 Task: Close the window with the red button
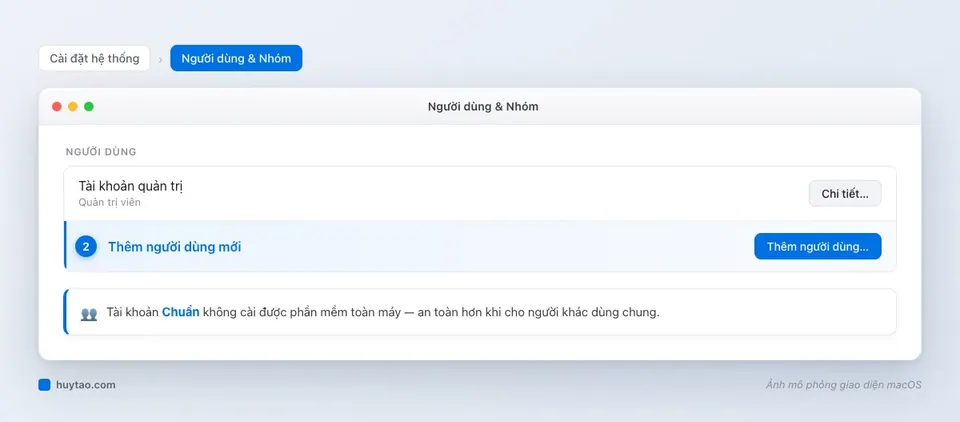point(57,107)
